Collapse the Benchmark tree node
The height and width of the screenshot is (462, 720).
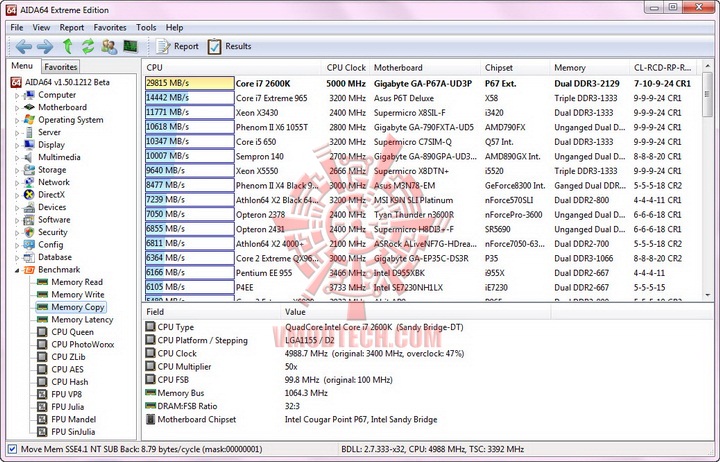(17, 270)
